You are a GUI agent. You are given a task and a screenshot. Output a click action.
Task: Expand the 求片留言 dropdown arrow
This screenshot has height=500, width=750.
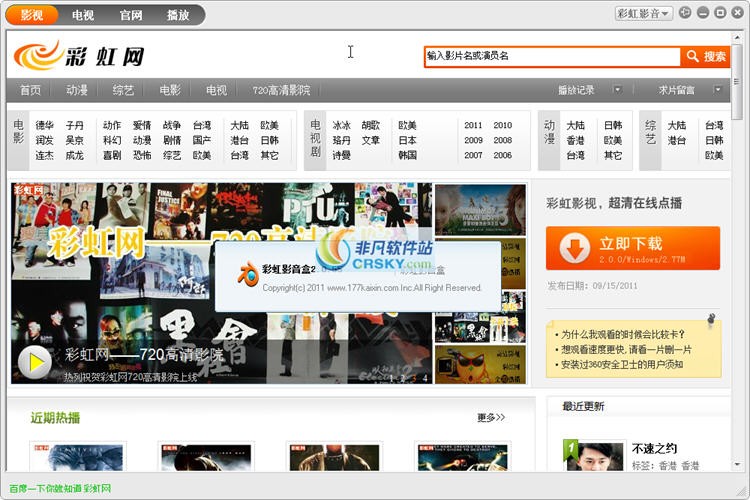(717, 89)
